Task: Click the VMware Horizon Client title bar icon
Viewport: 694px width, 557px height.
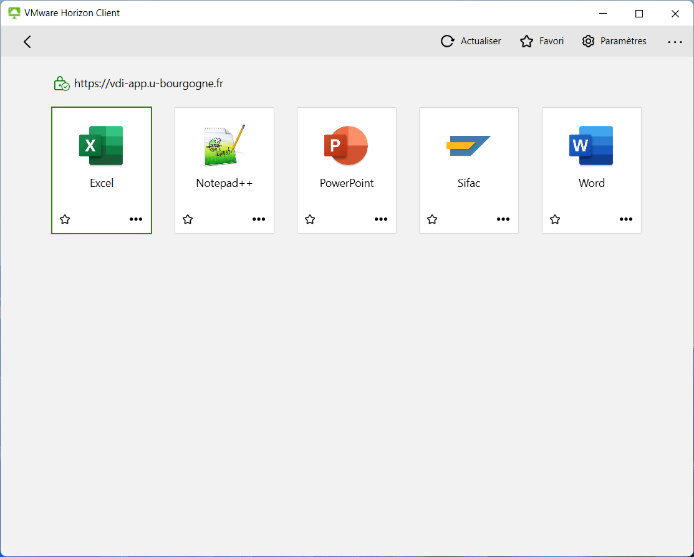Action: [x=14, y=13]
